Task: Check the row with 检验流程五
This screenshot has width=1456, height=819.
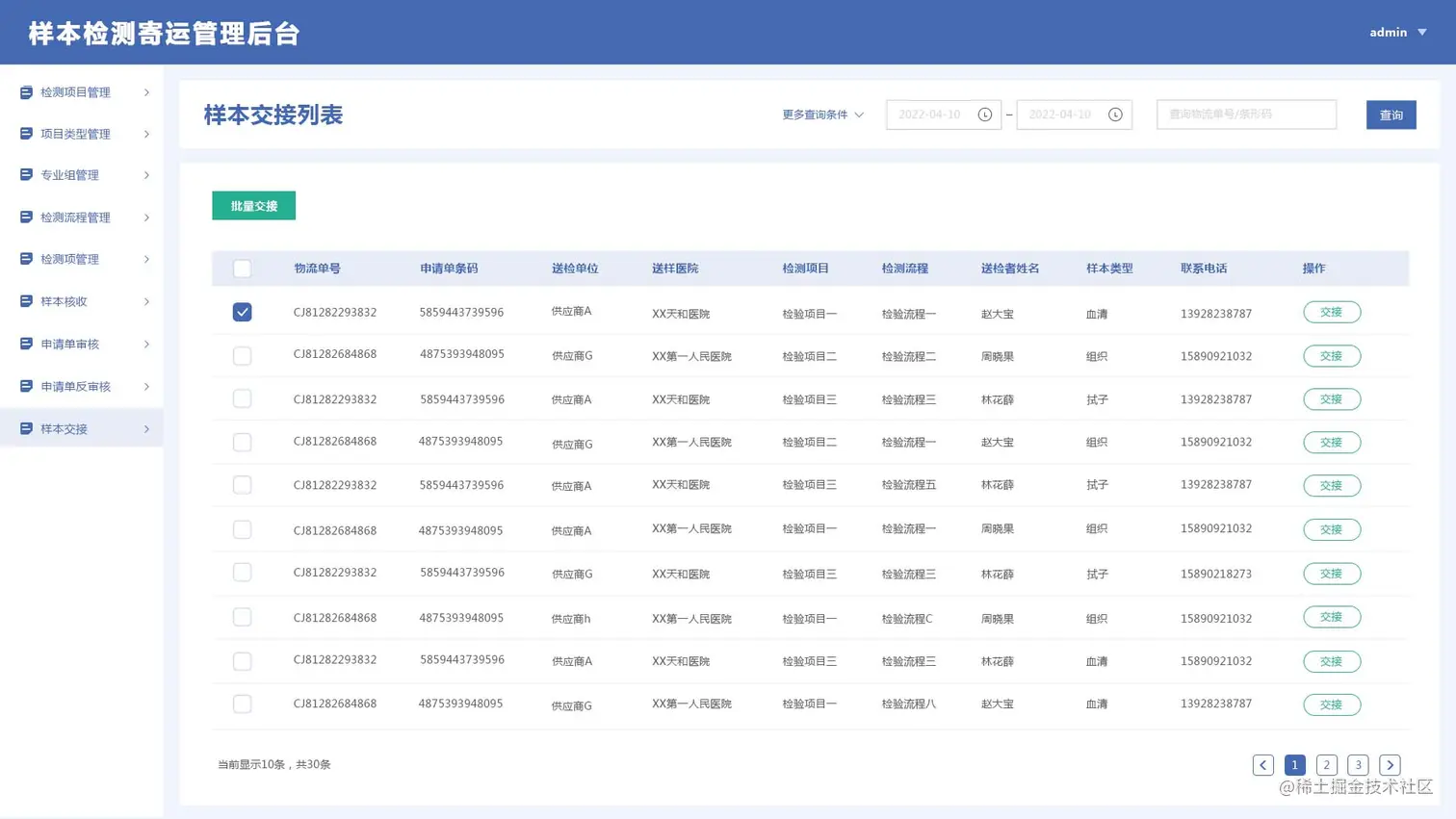Action: [242, 485]
